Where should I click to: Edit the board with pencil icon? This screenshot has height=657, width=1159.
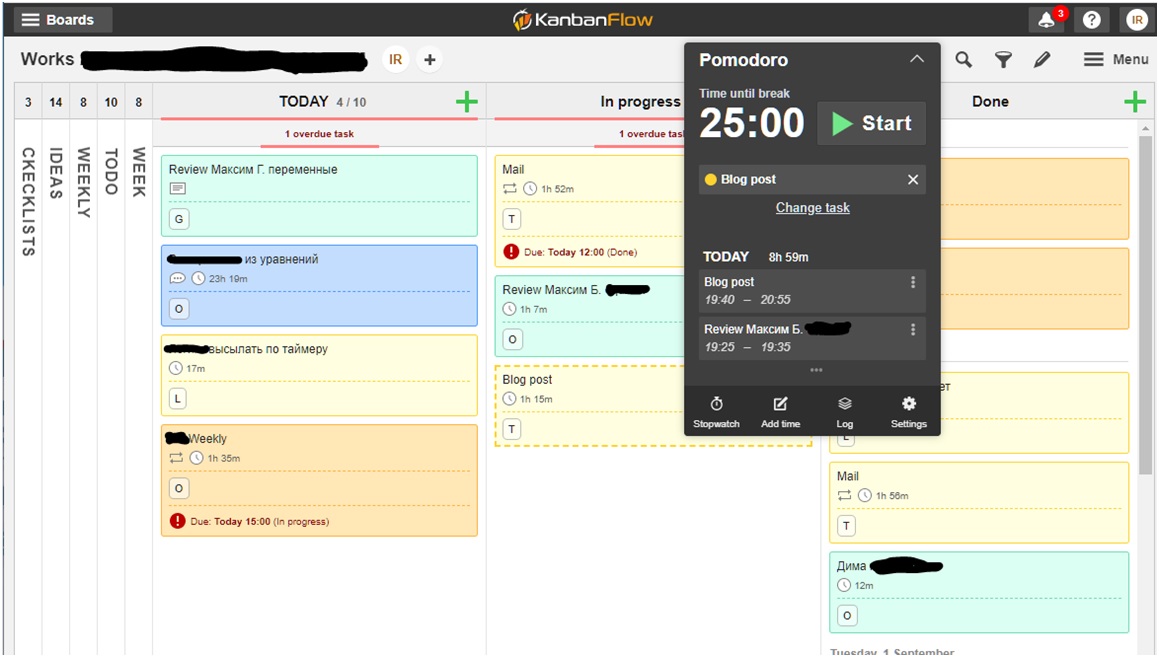pyautogui.click(x=1042, y=59)
